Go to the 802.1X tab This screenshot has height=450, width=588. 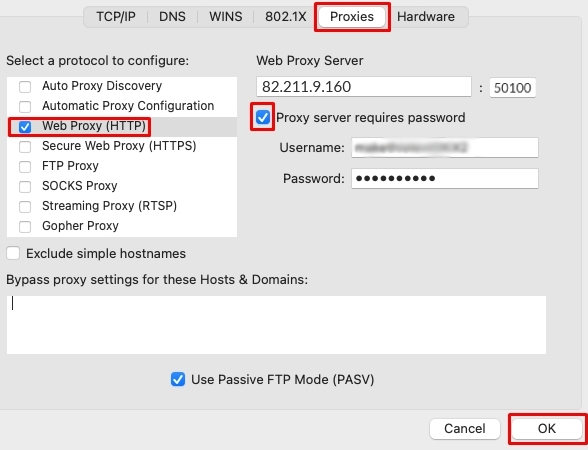pos(285,17)
